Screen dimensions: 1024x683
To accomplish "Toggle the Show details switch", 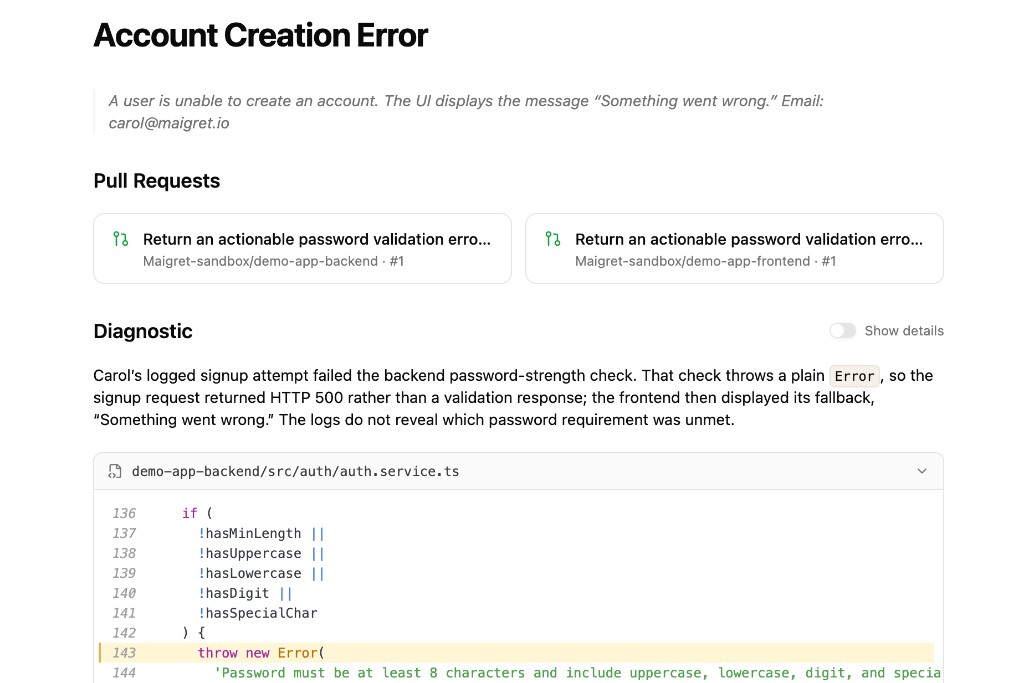I will (x=842, y=330).
